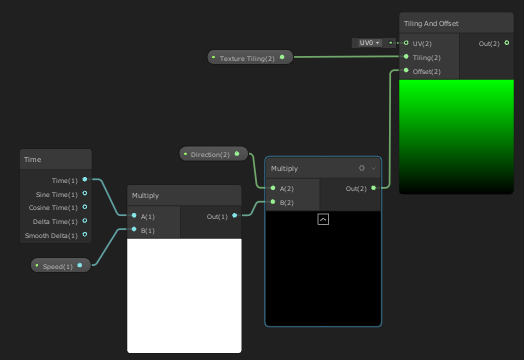Select the Time node title
This screenshot has height=360, width=524.
click(32, 159)
